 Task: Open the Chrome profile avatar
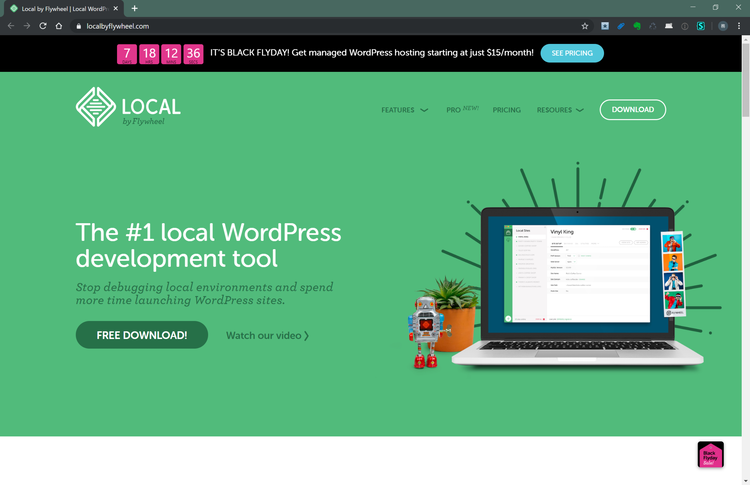coord(722,26)
